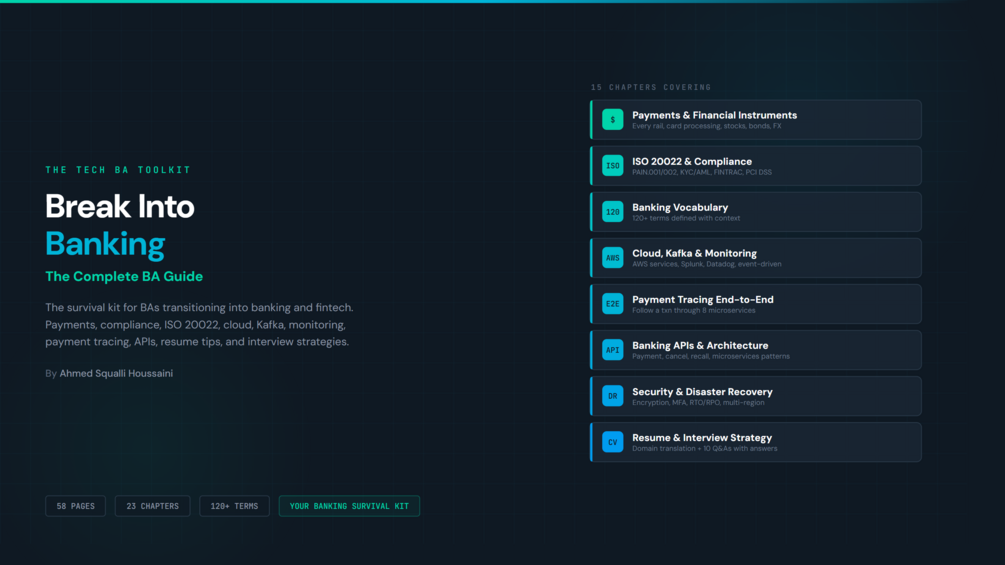Image resolution: width=1005 pixels, height=565 pixels.
Task: Click the ISO badge icon
Action: click(612, 166)
